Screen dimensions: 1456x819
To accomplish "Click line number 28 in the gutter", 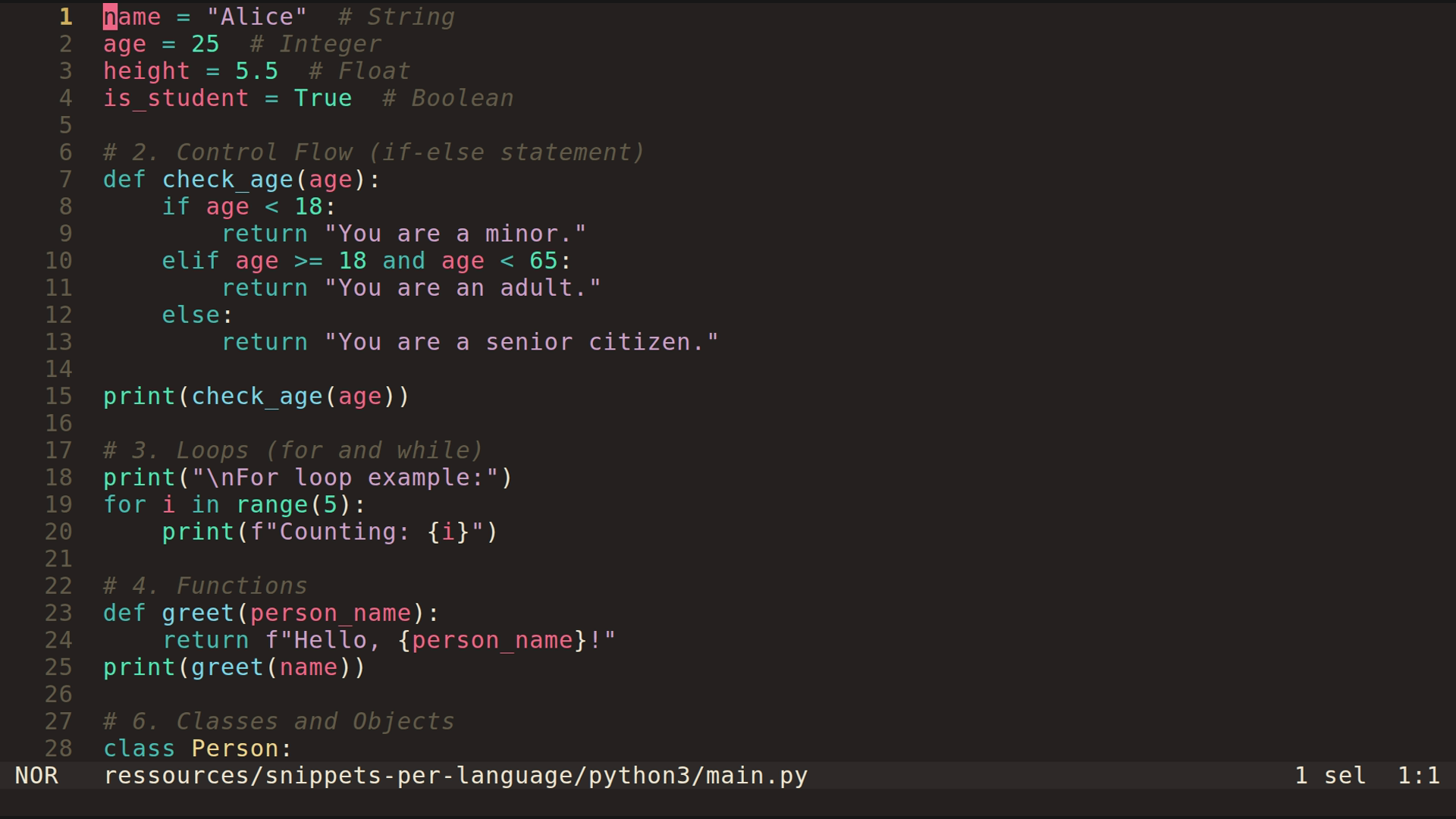I will 57,748.
